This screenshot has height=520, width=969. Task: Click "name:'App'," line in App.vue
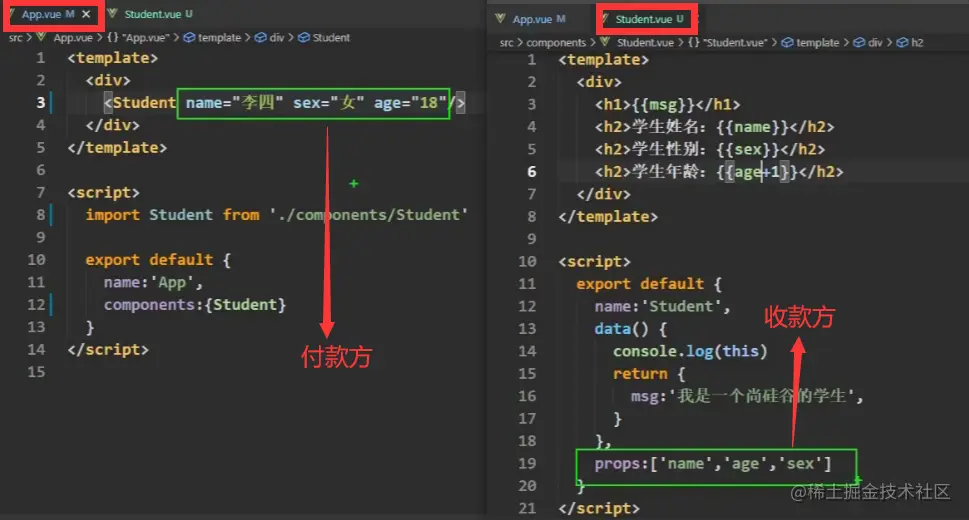tap(153, 282)
